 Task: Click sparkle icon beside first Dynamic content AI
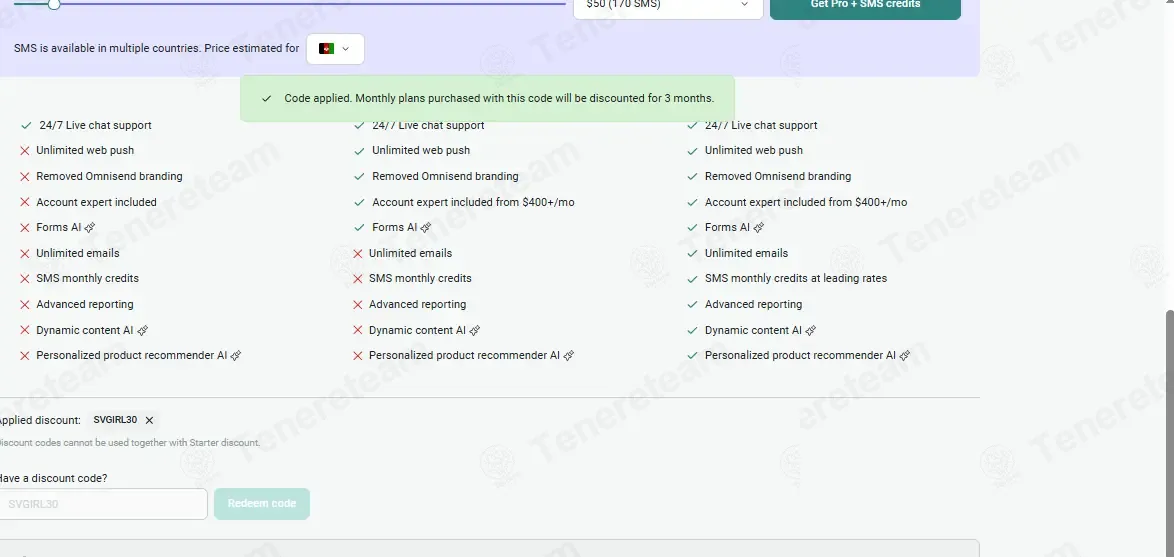coord(142,330)
